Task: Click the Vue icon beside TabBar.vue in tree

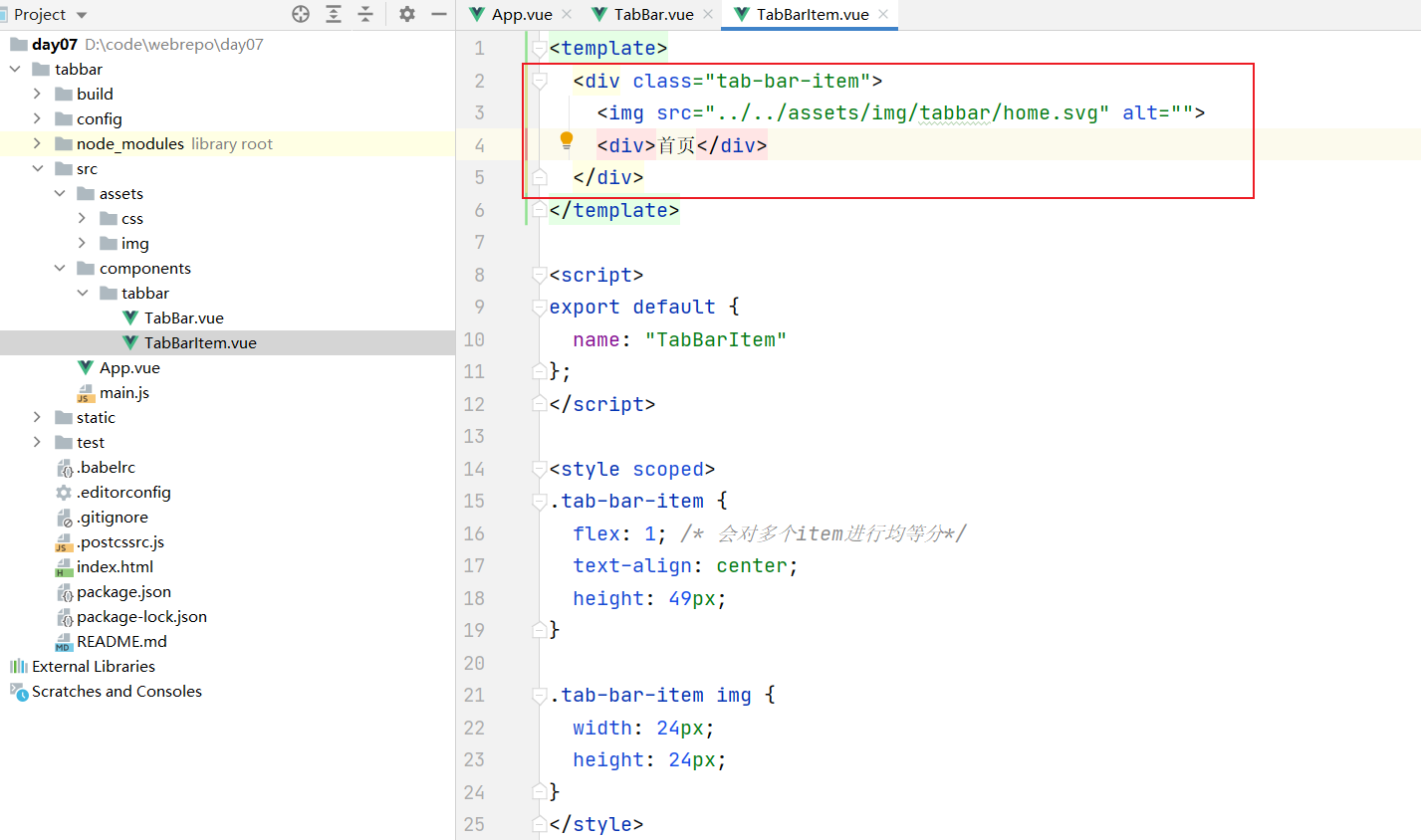Action: click(130, 317)
